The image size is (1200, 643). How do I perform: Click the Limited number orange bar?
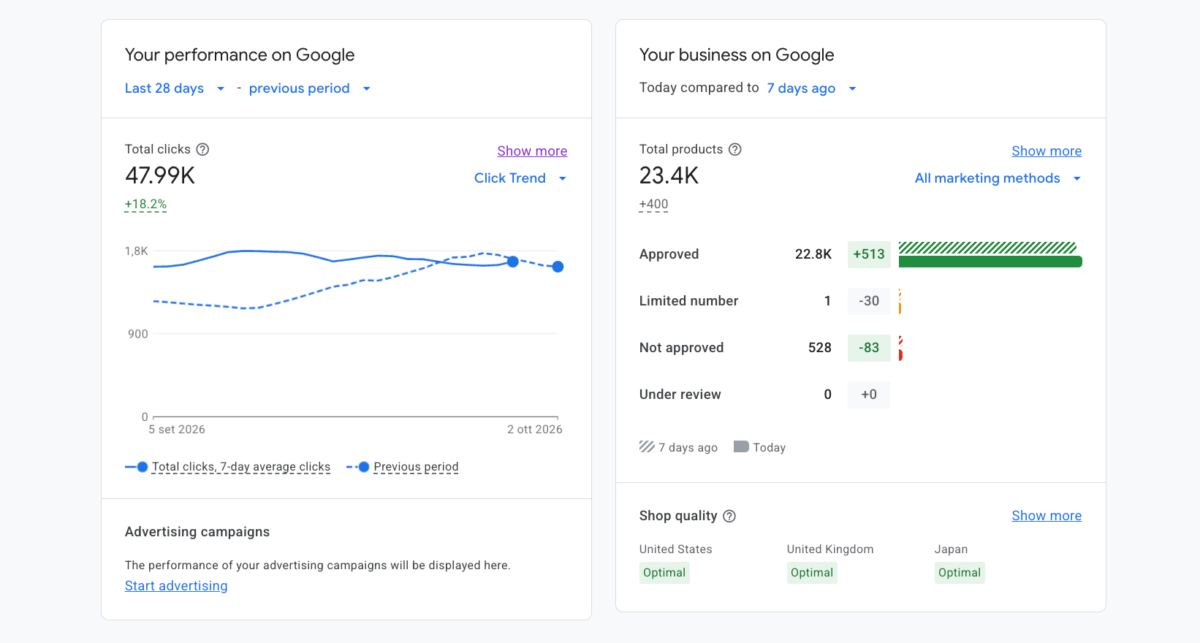tap(900, 308)
